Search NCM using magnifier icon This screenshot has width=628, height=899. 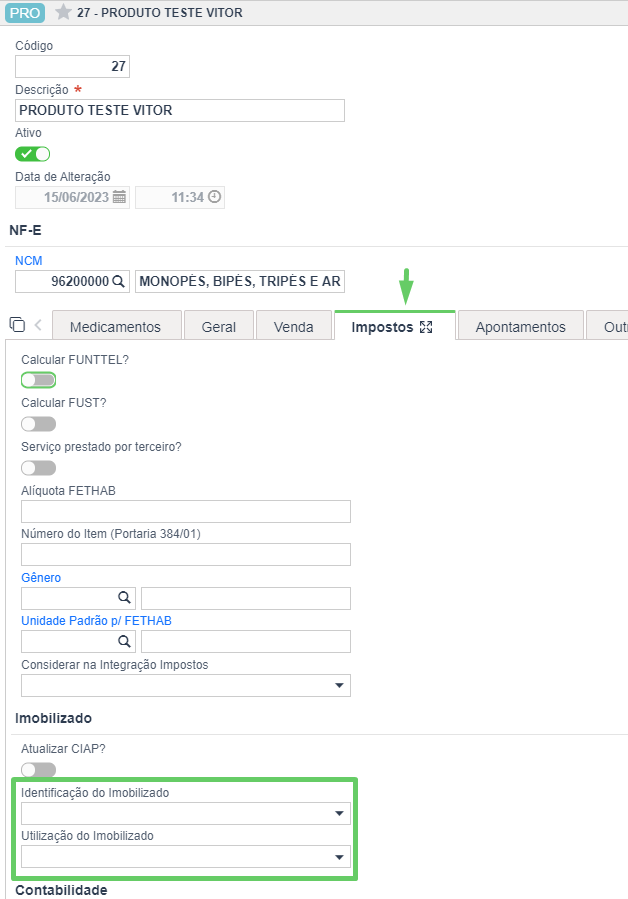click(x=119, y=282)
